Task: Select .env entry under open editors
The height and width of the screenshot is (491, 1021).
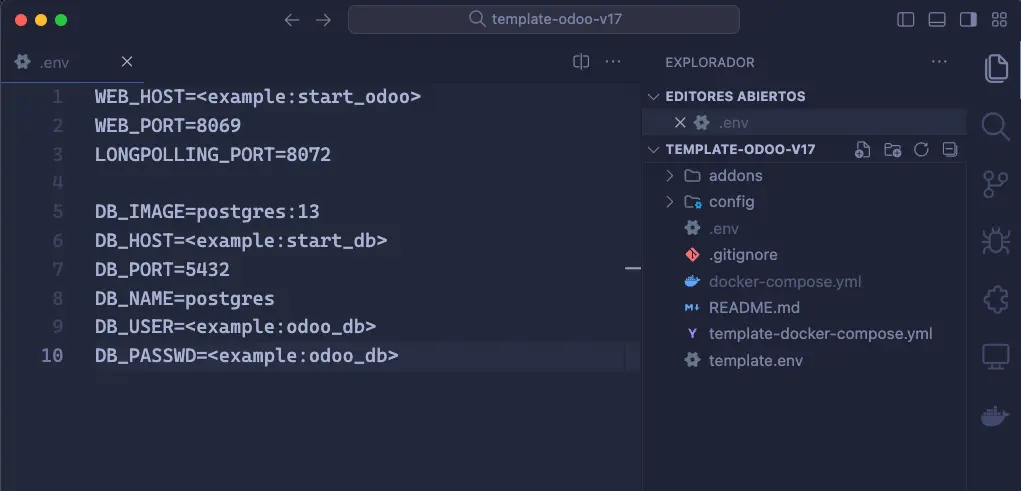Action: point(805,122)
